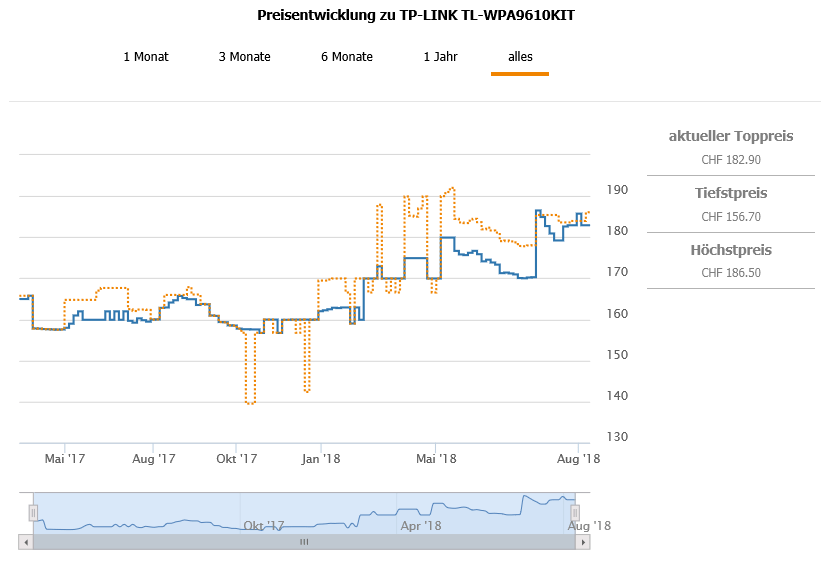Click the Jan '18 x-axis label
Image resolution: width=821 pixels, height=563 pixels.
click(323, 459)
